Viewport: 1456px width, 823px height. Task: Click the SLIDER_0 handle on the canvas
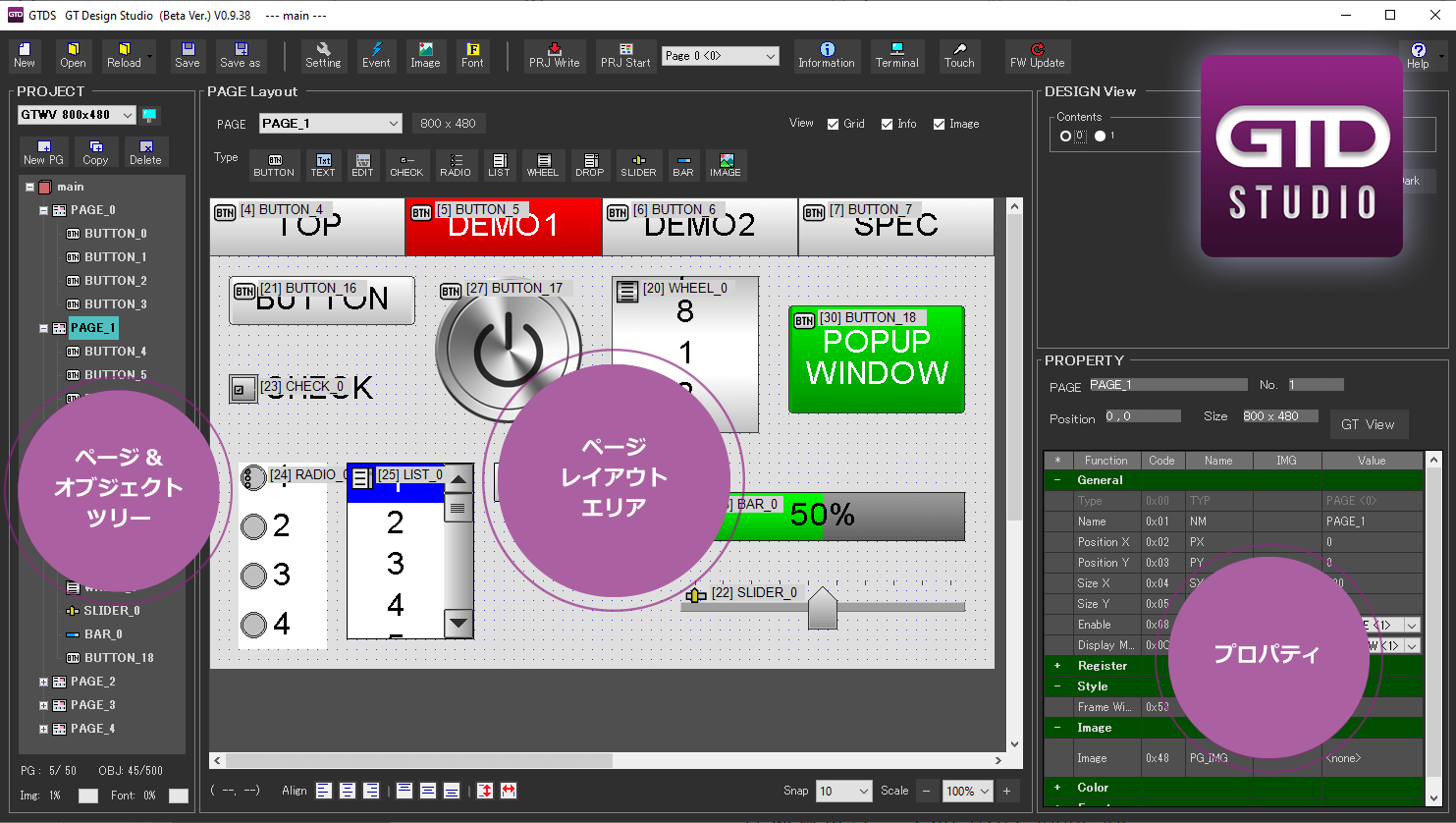[823, 609]
